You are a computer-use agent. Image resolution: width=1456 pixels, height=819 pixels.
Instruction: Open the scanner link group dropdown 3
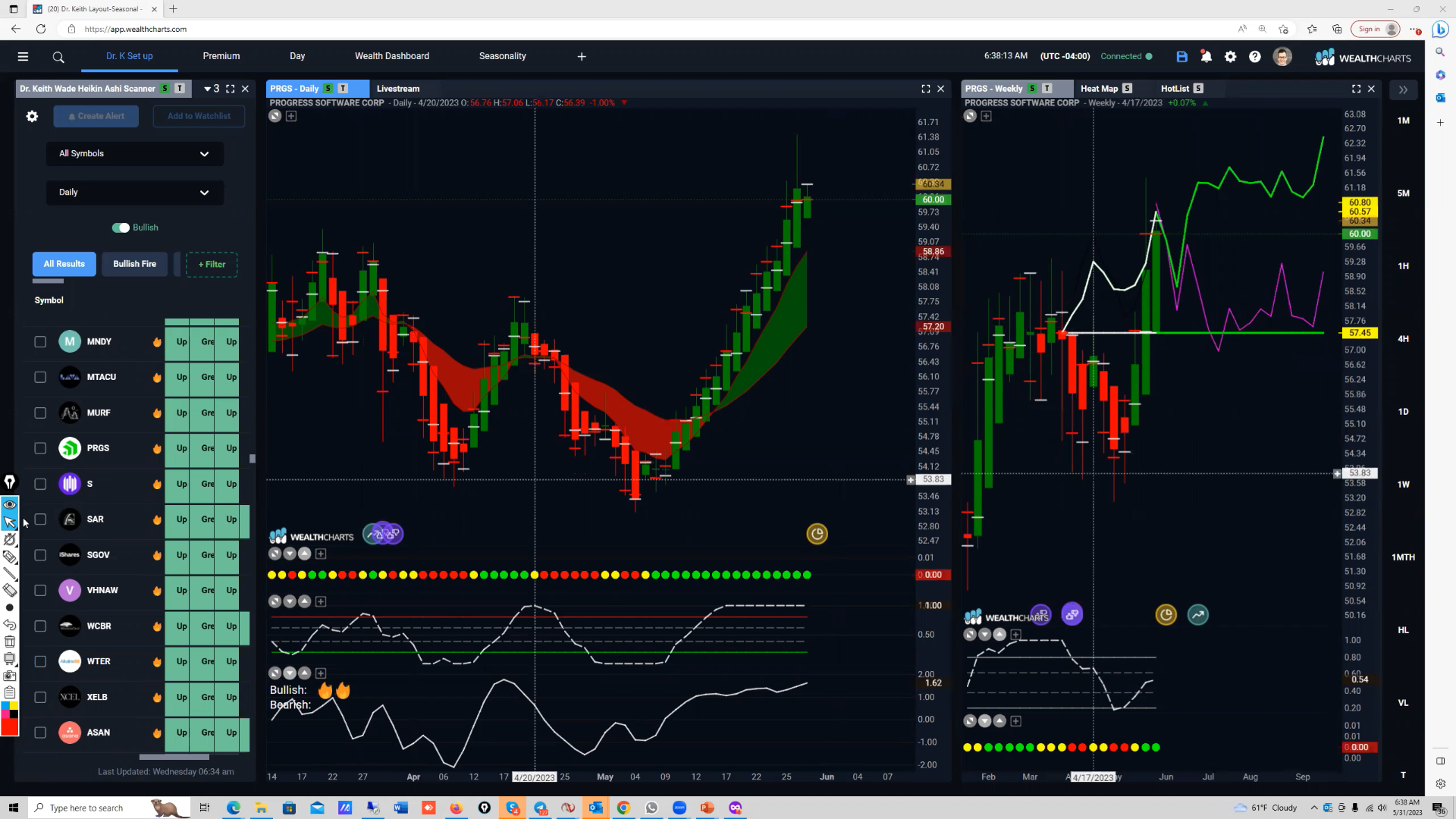coord(212,89)
